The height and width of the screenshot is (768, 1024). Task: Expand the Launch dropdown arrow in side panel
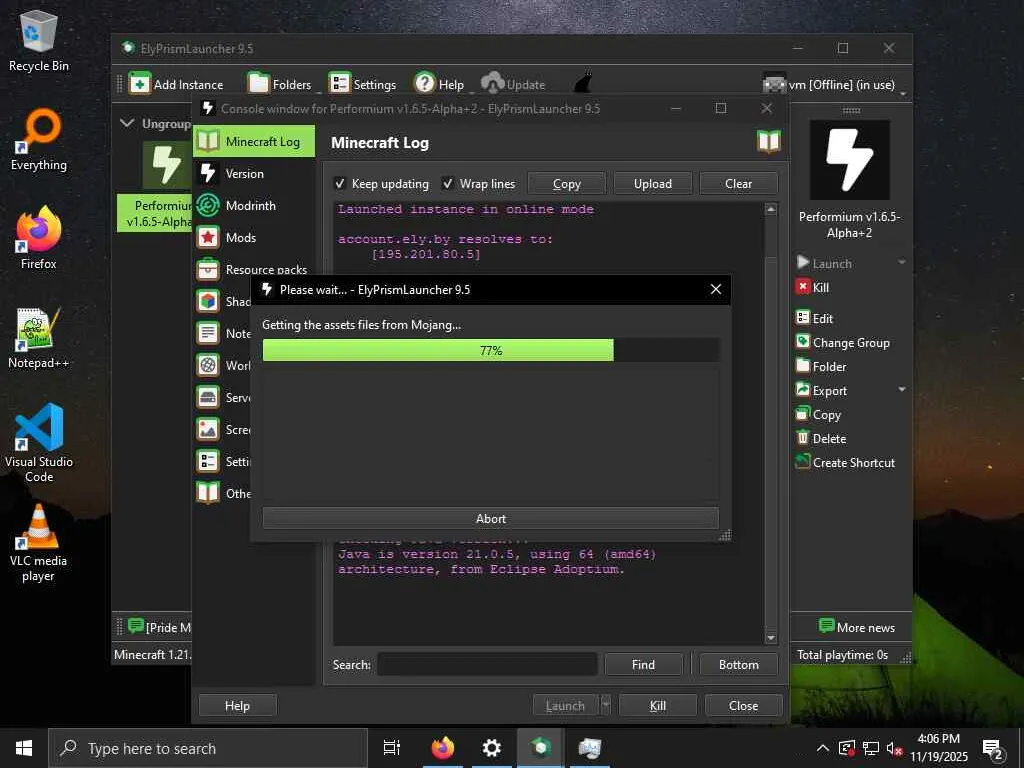point(902,263)
